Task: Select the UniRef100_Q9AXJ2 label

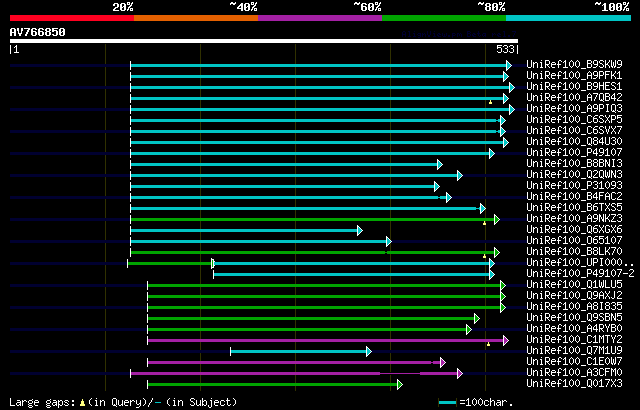Action: 574,296
